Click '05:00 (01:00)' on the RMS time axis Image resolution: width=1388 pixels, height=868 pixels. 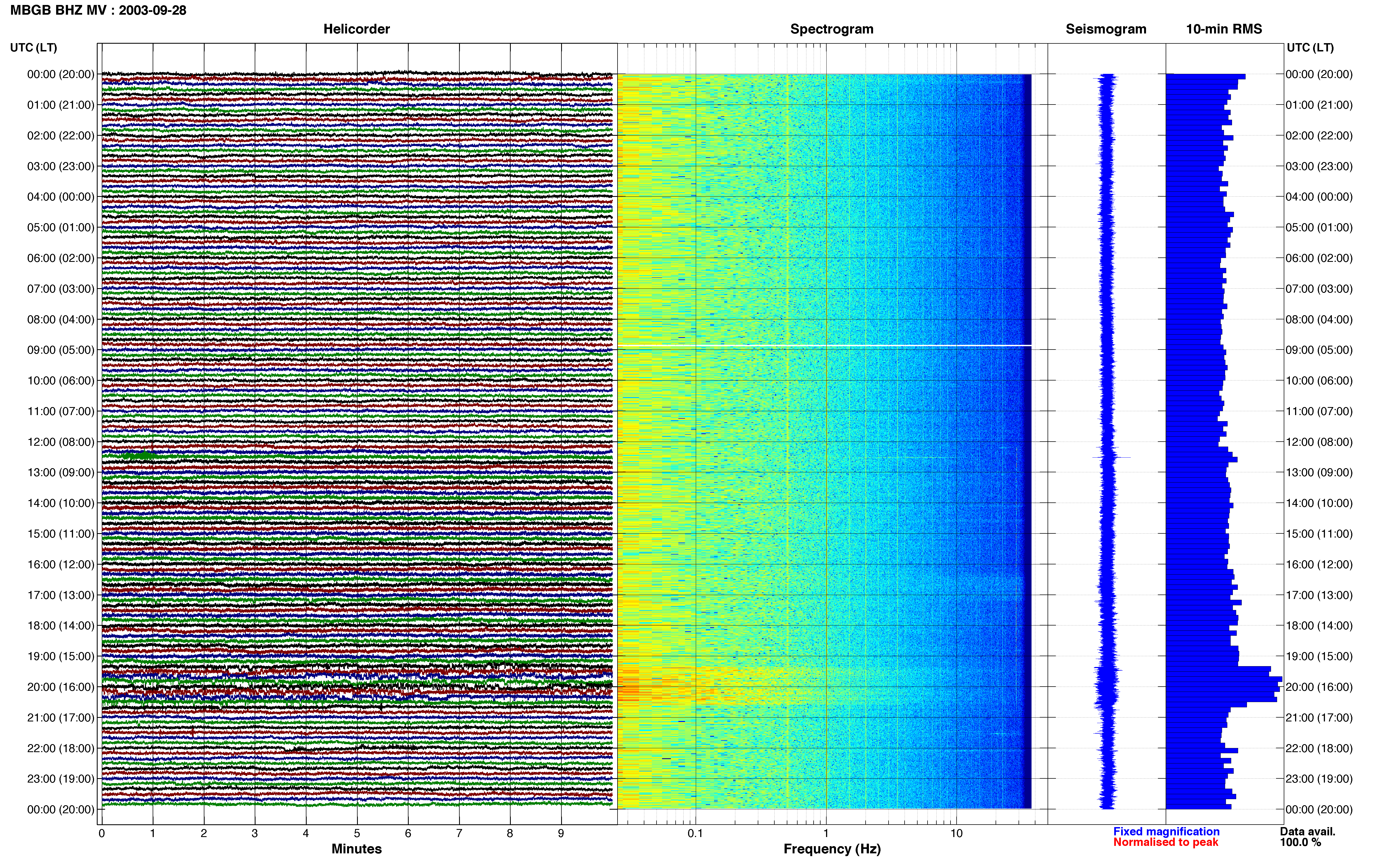pyautogui.click(x=1319, y=228)
